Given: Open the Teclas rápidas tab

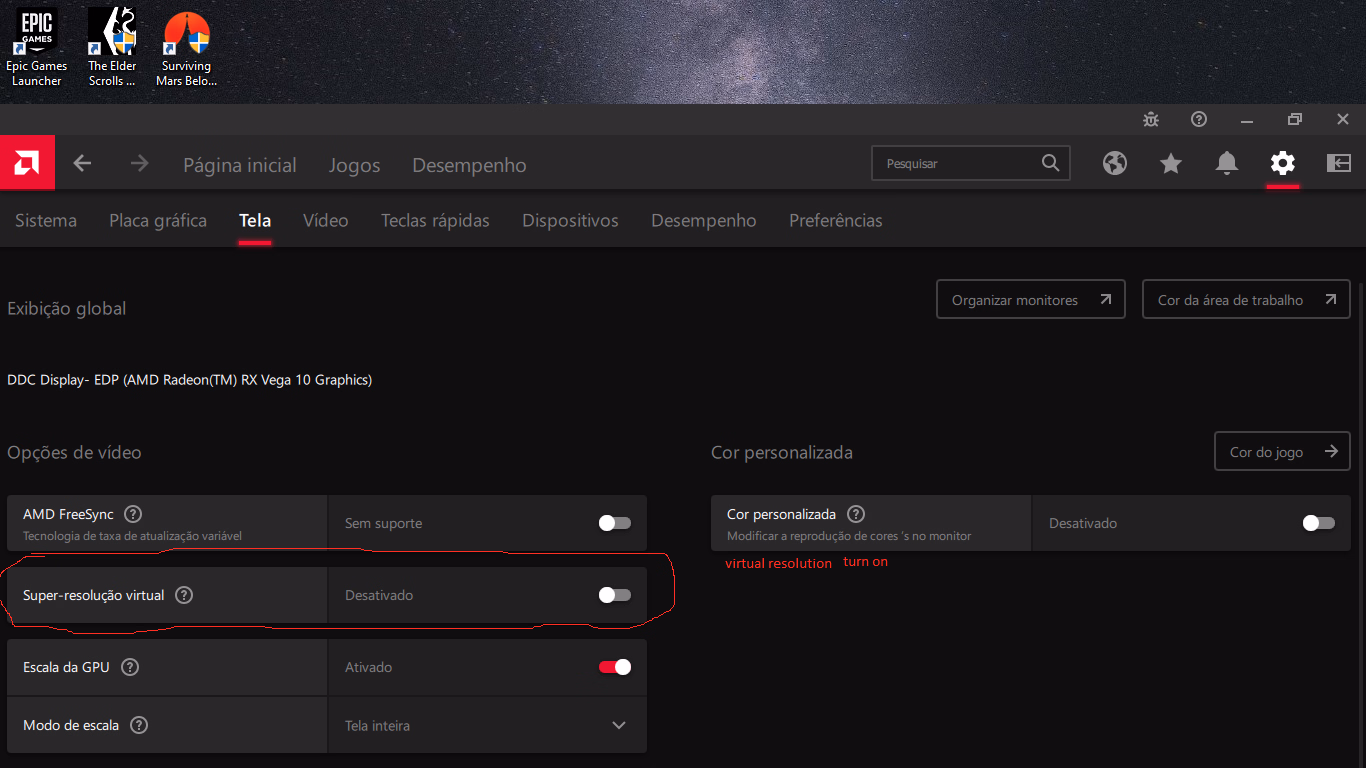Looking at the screenshot, I should [435, 220].
